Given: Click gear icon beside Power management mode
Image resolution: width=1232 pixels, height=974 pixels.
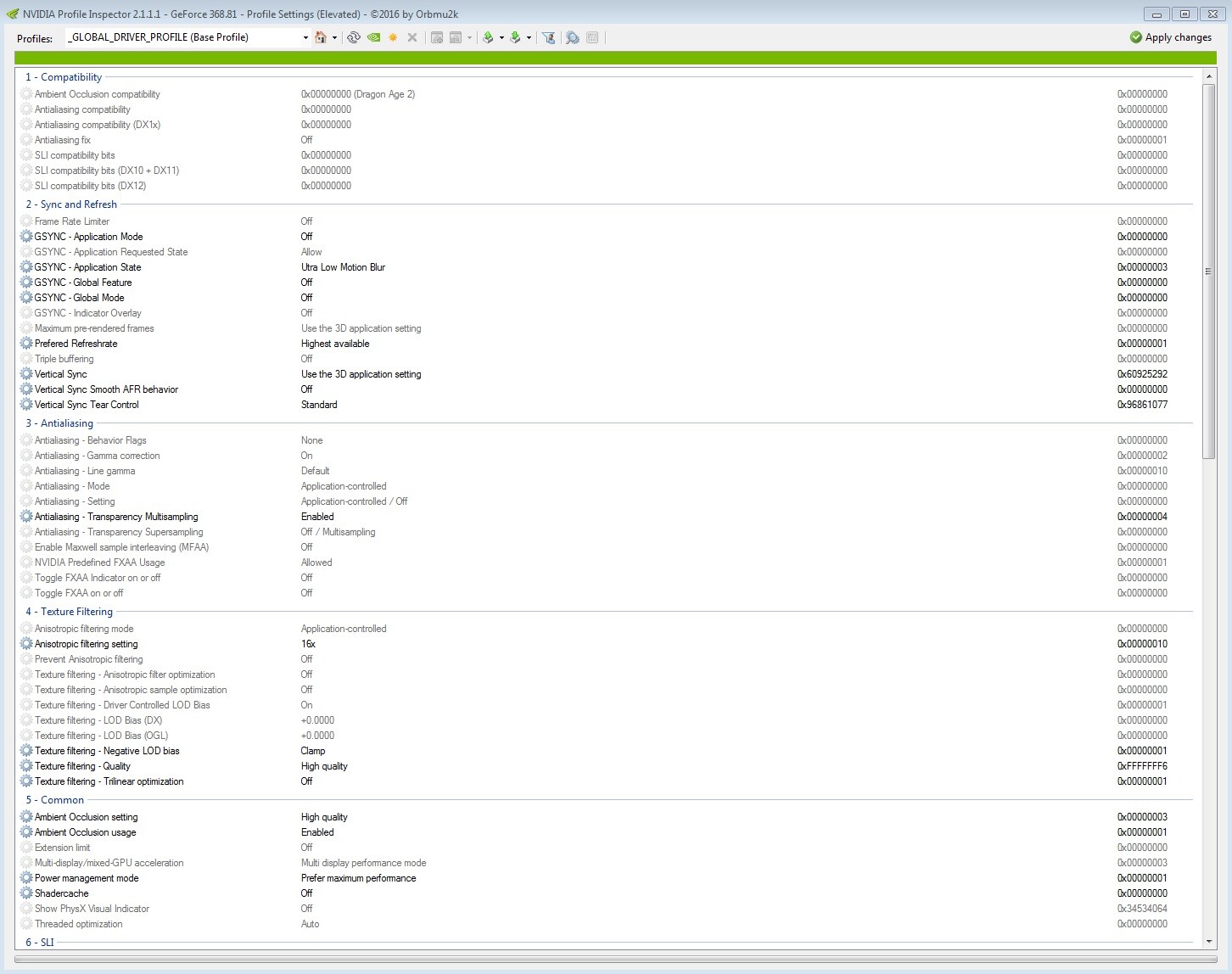Looking at the screenshot, I should pos(26,878).
